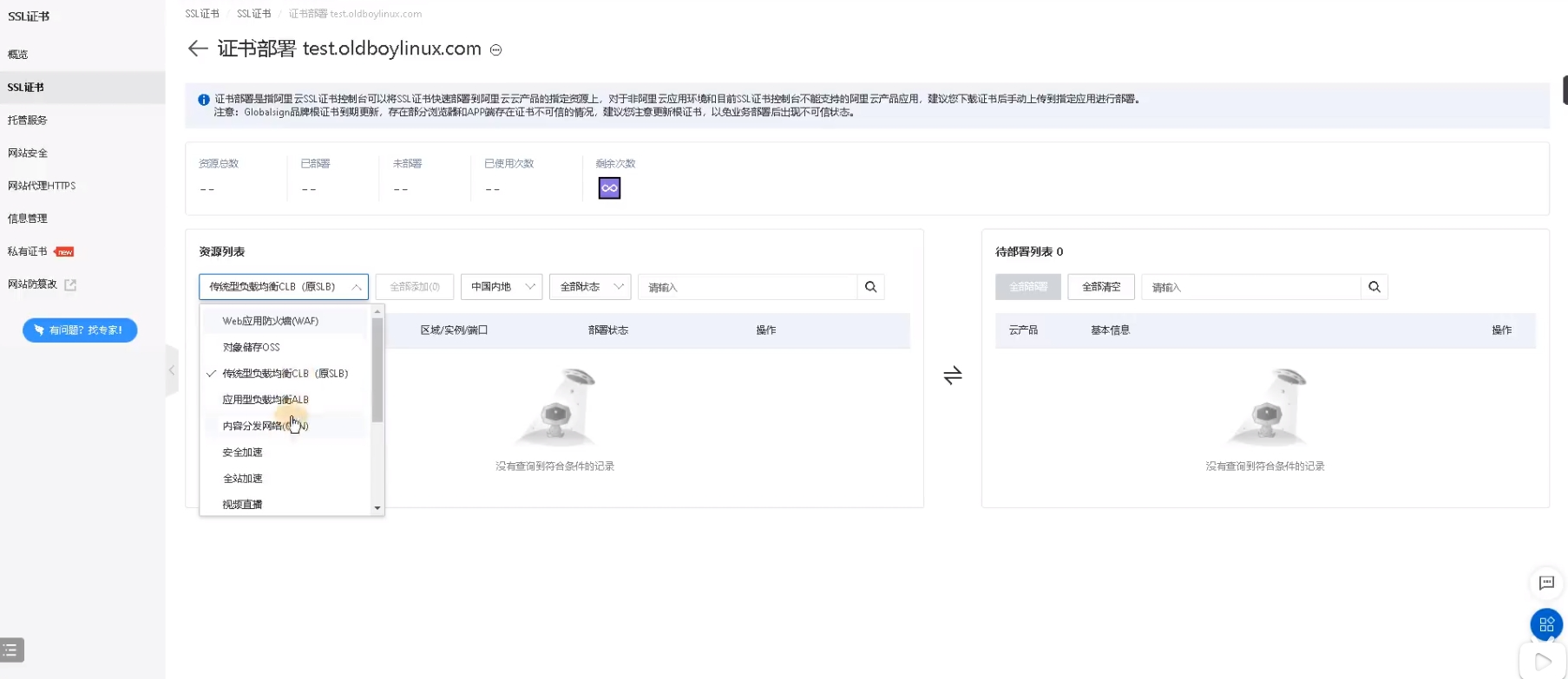This screenshot has width=1568, height=679.
Task: Go back using the arrow next to 证书部署
Action: pos(198,49)
